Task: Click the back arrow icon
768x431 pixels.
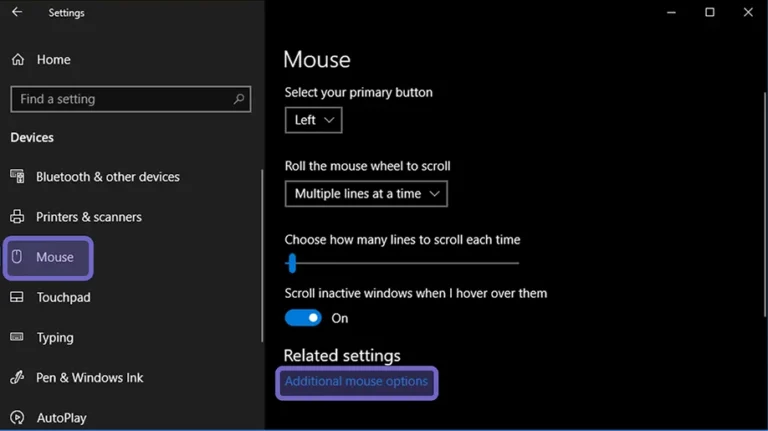Action: pyautogui.click(x=17, y=12)
